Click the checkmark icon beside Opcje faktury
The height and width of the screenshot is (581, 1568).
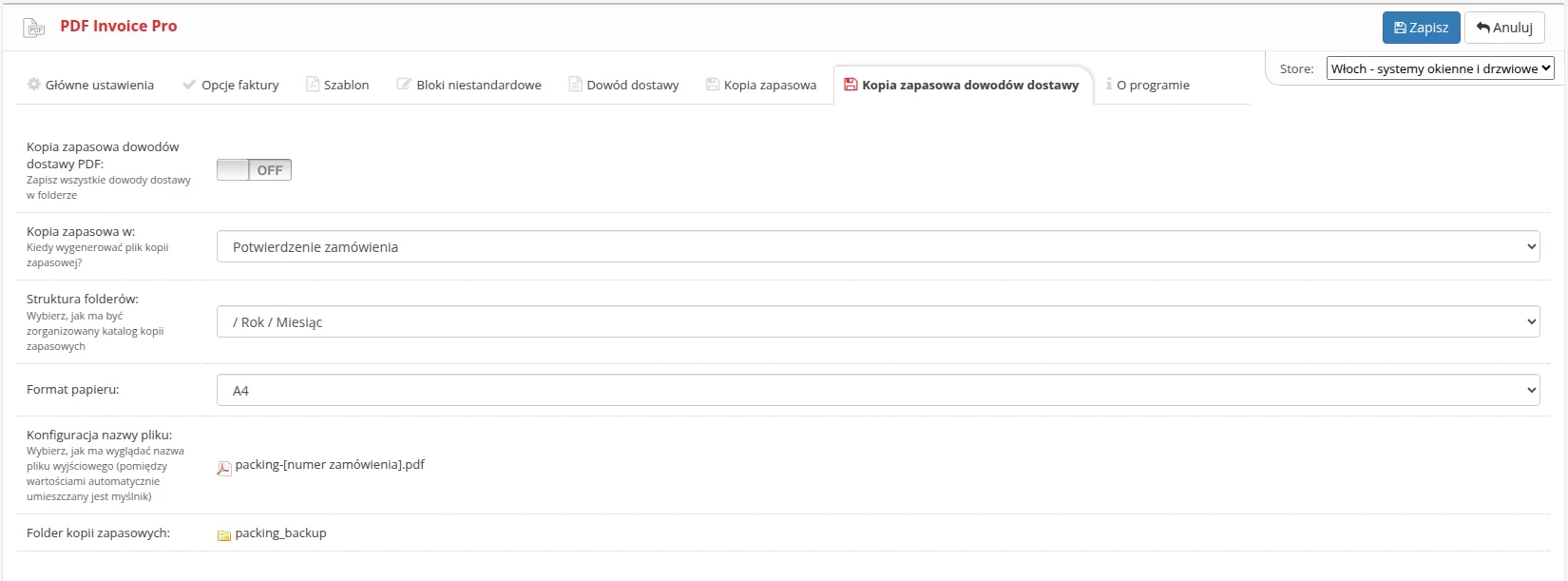(x=189, y=85)
